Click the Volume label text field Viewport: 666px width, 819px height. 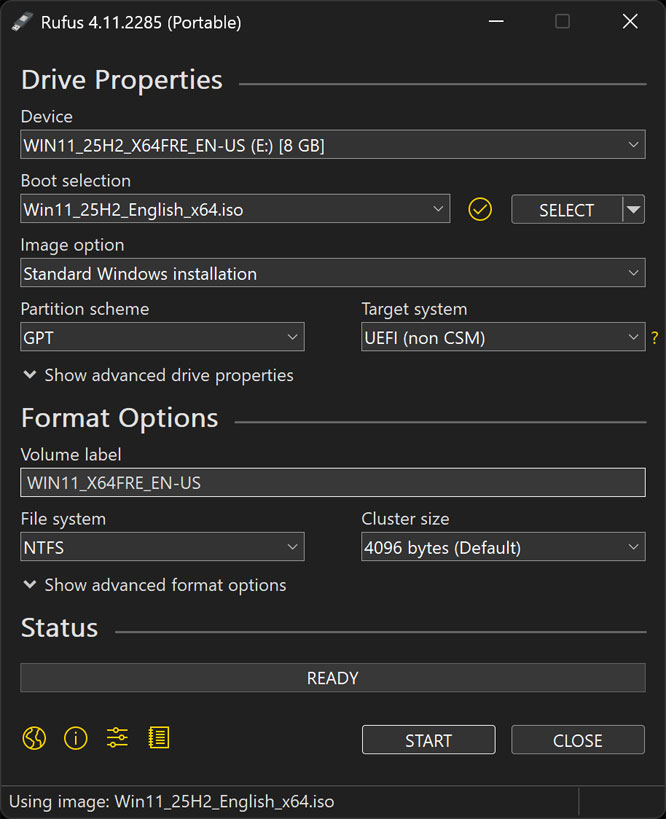(332, 483)
